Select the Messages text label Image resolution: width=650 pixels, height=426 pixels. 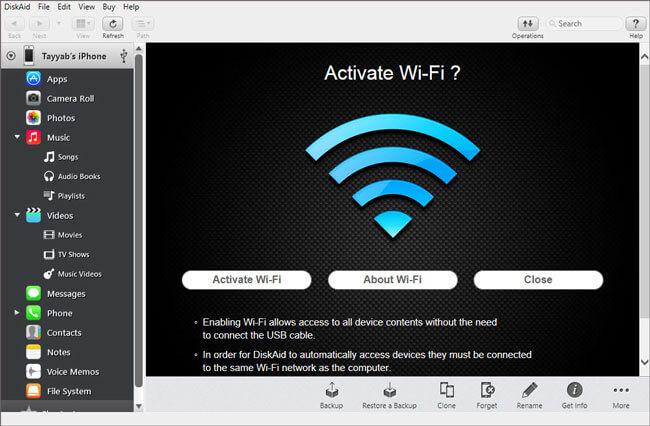[x=66, y=294]
